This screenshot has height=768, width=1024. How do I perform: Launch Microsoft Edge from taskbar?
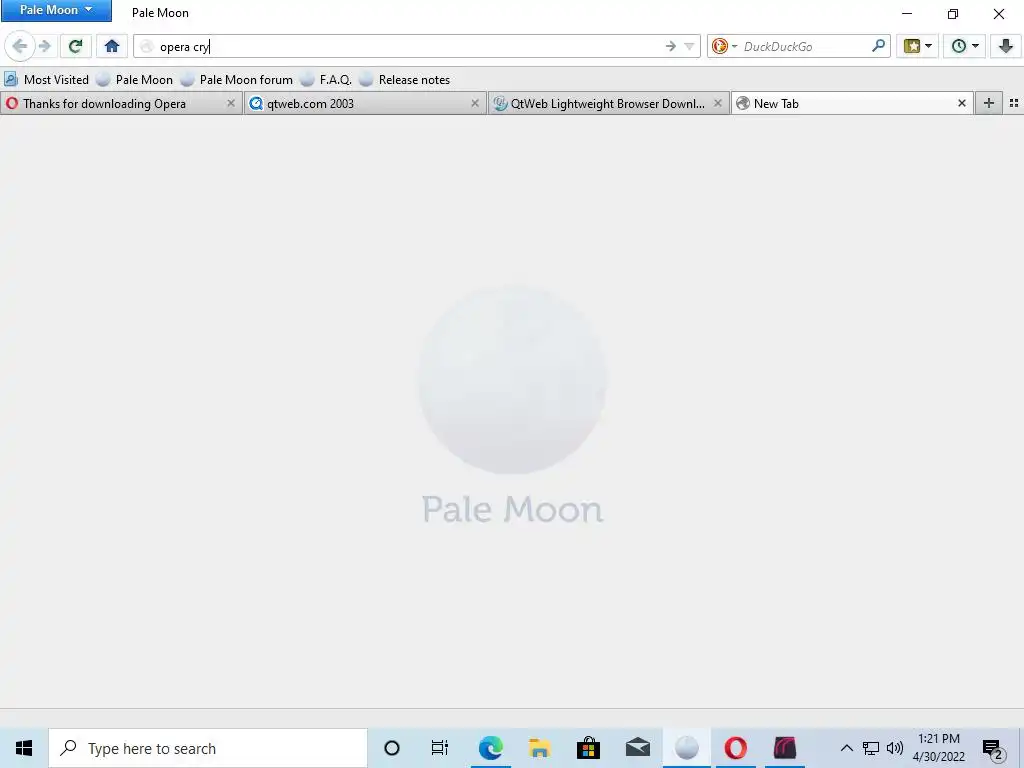tap(490, 748)
